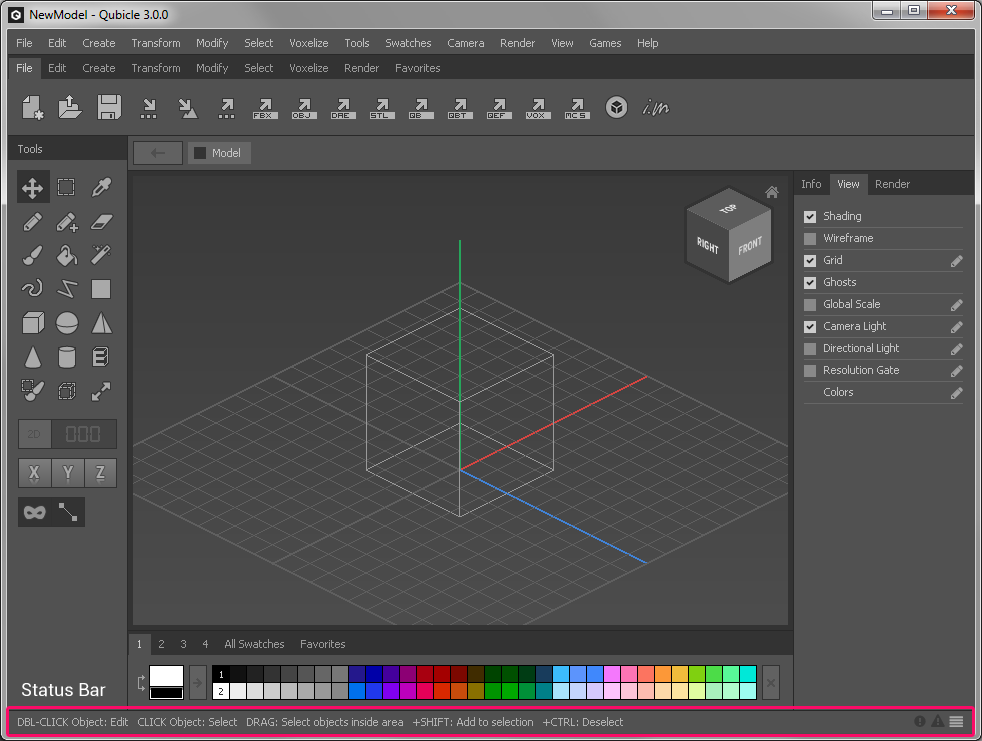Export model as OBJ format
The image size is (982, 741).
tap(303, 108)
